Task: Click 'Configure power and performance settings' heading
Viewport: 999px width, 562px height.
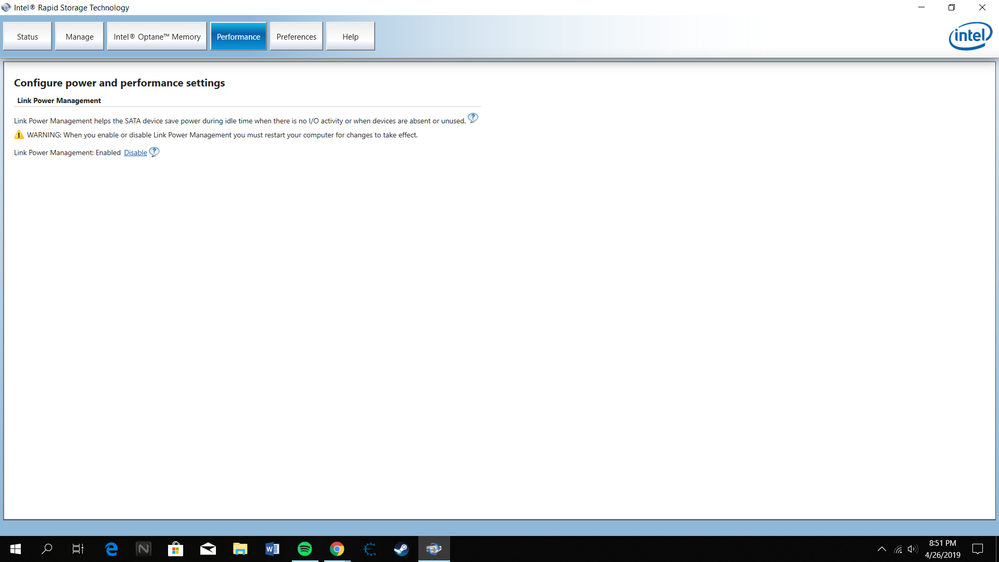Action: click(x=119, y=83)
